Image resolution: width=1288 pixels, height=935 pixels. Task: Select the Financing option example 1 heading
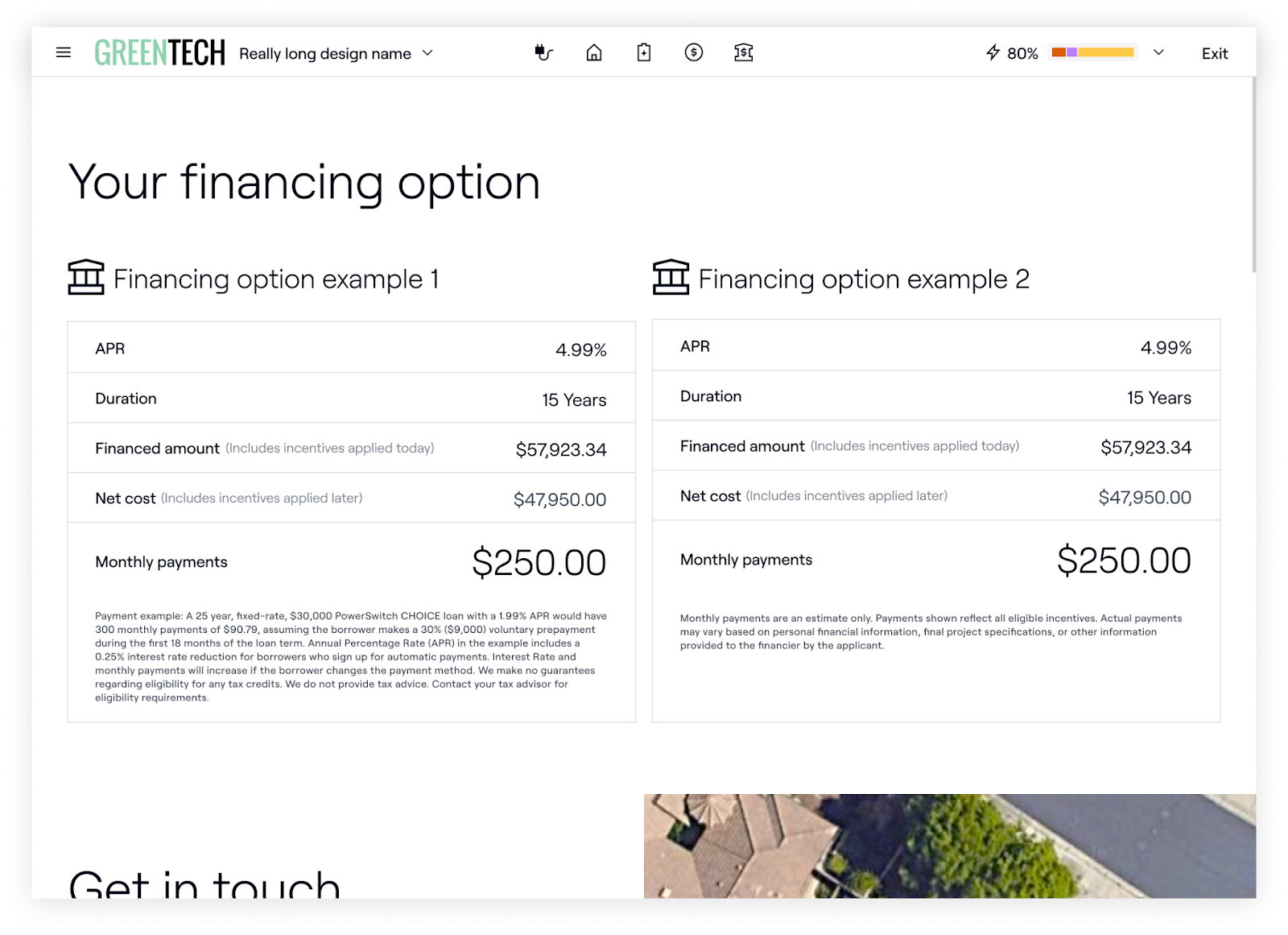click(276, 279)
